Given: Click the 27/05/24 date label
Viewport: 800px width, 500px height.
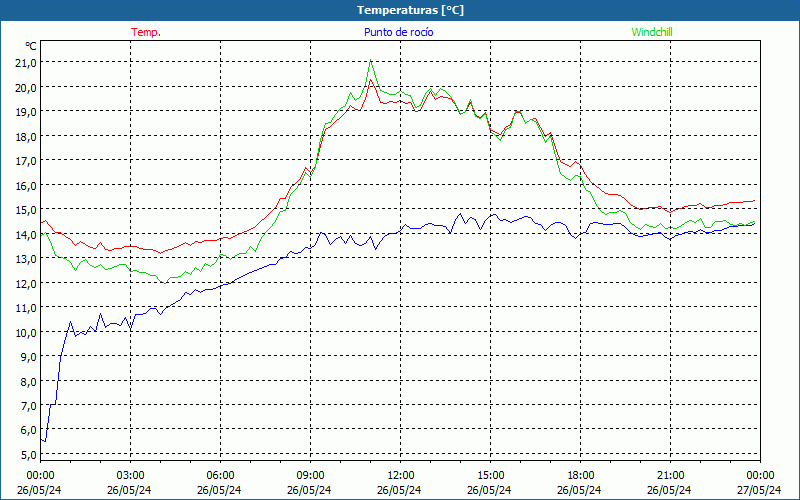Looking at the screenshot, I should (760, 490).
